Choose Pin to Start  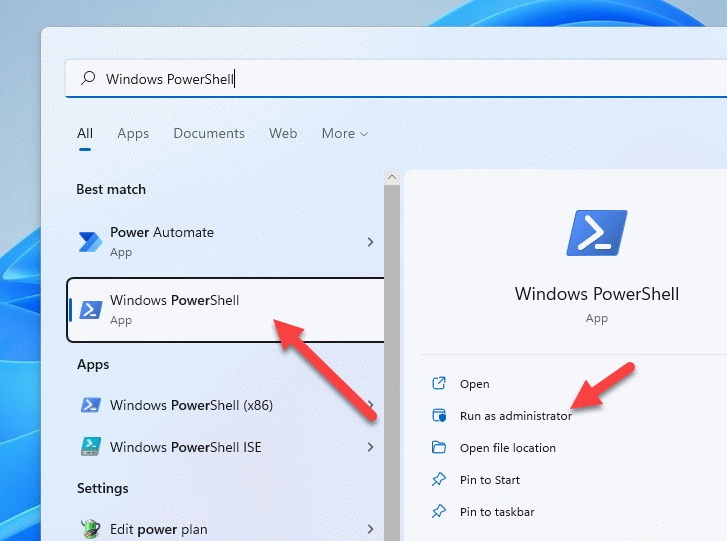490,480
